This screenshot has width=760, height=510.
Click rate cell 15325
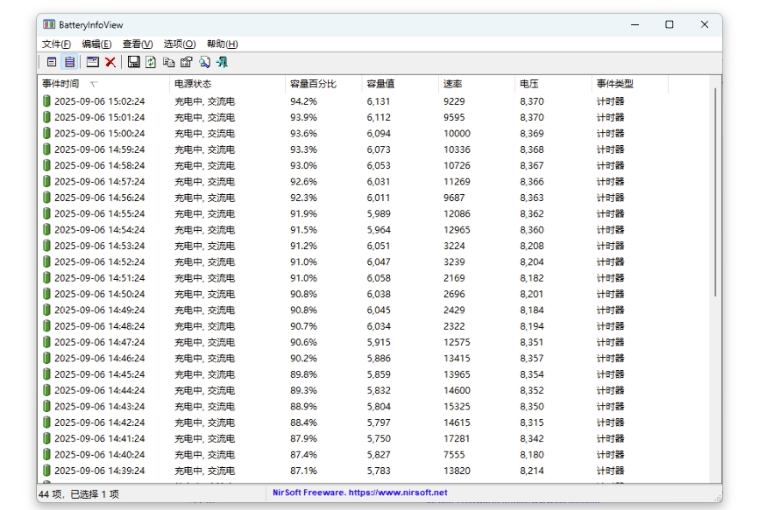[457, 406]
